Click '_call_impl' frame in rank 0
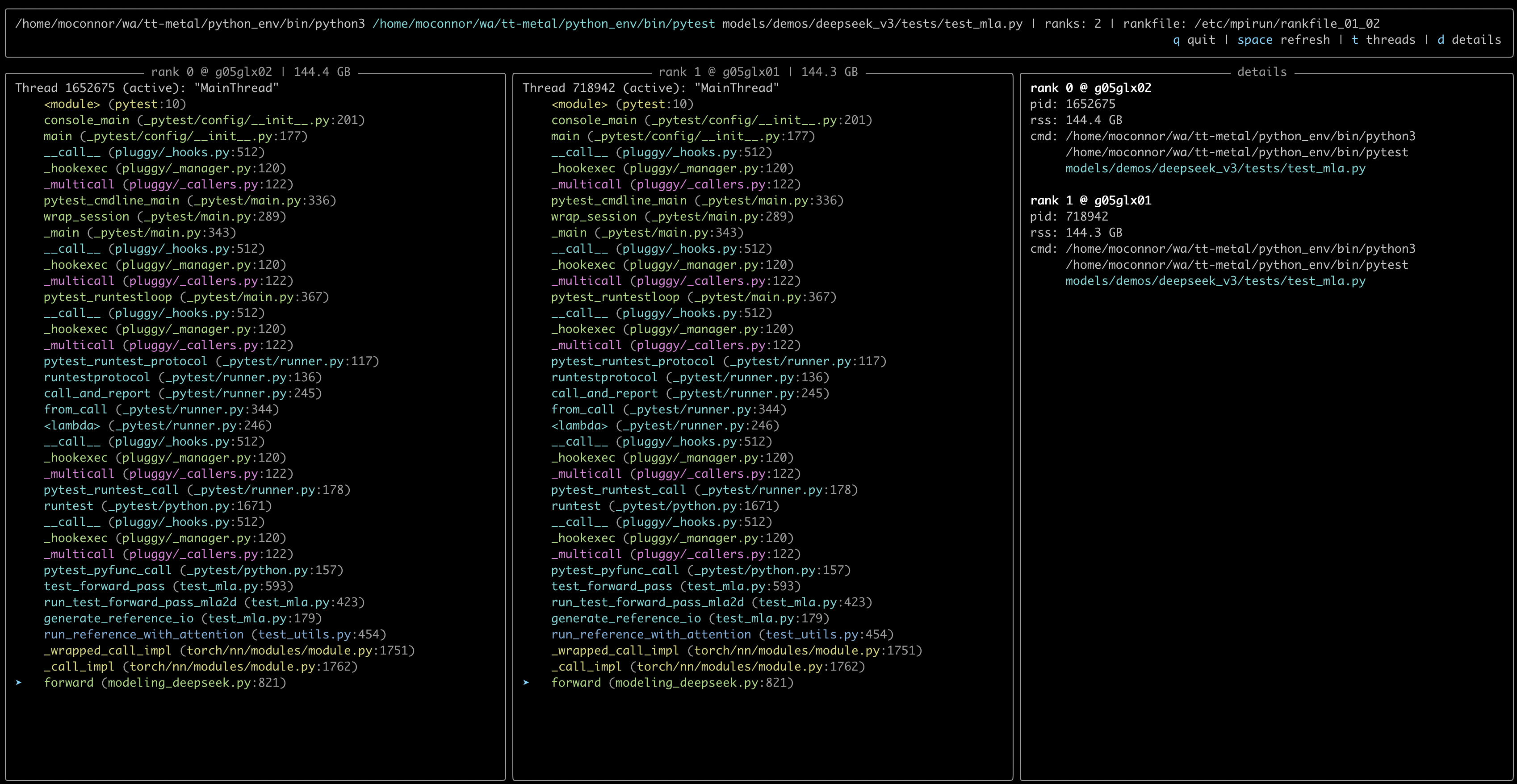This screenshot has width=1517, height=784. coord(201,667)
